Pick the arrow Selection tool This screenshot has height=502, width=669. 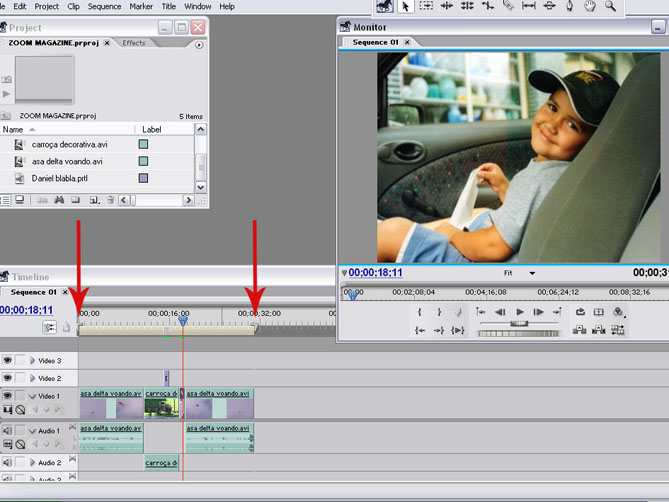[406, 6]
